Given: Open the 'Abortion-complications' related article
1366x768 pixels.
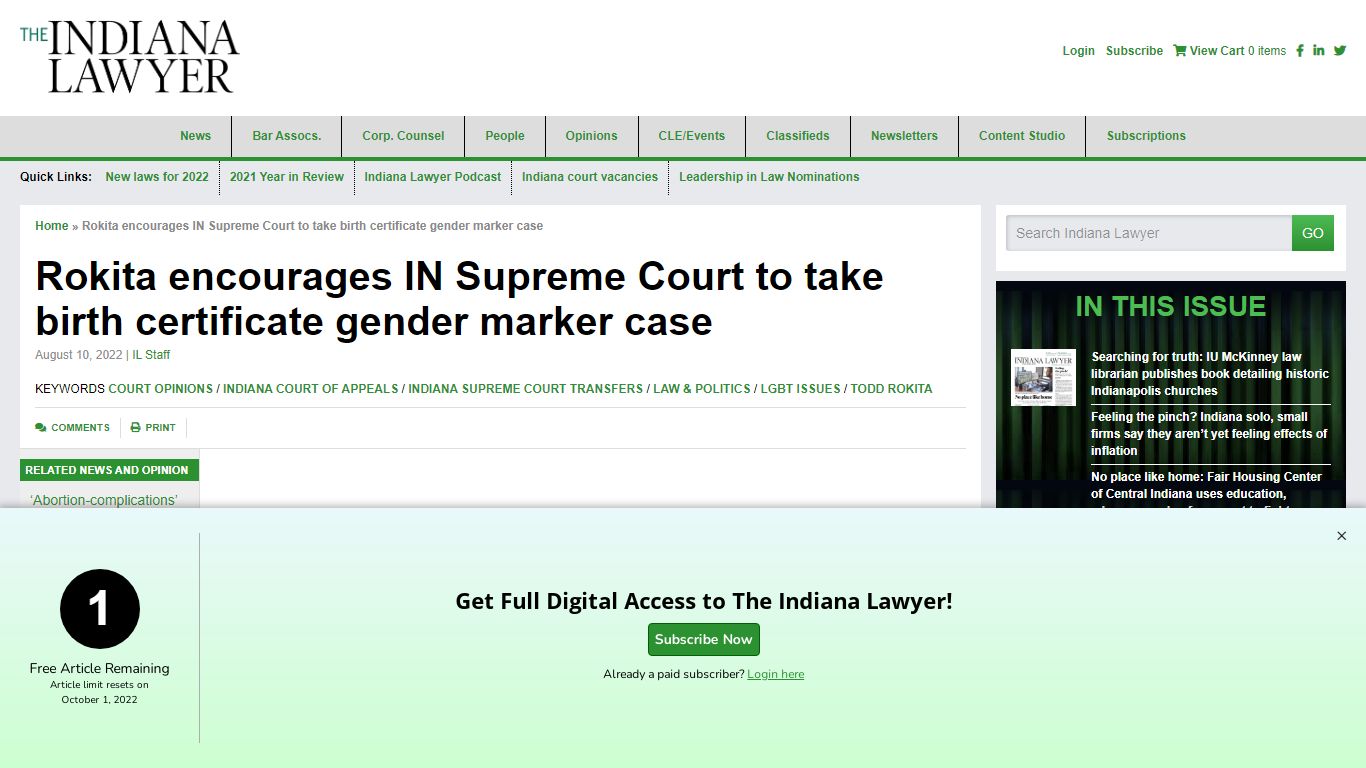Looking at the screenshot, I should pyautogui.click(x=104, y=500).
